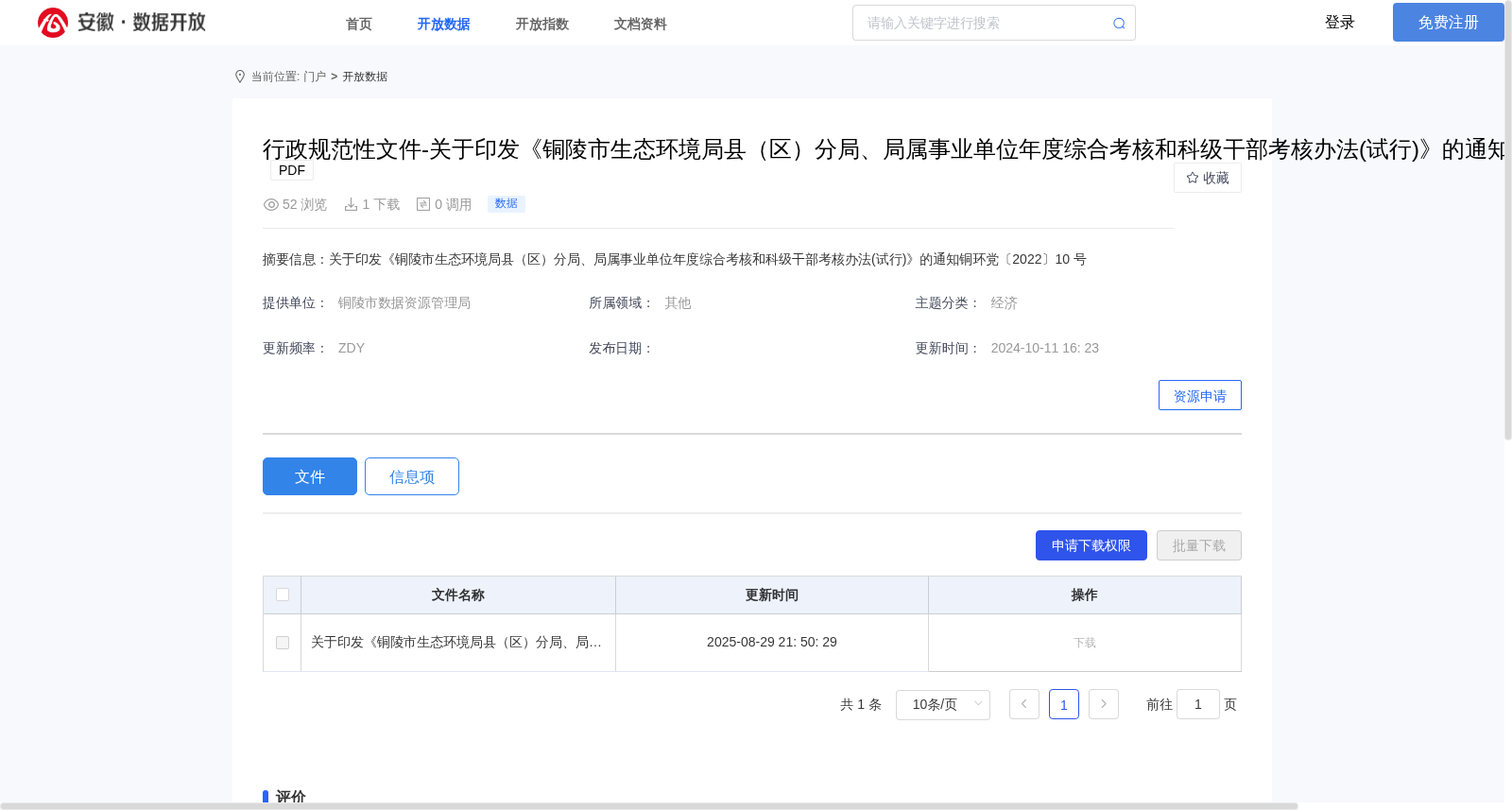Click the 共 1 条 total count text
The width and height of the screenshot is (1512, 810).
coord(861,704)
